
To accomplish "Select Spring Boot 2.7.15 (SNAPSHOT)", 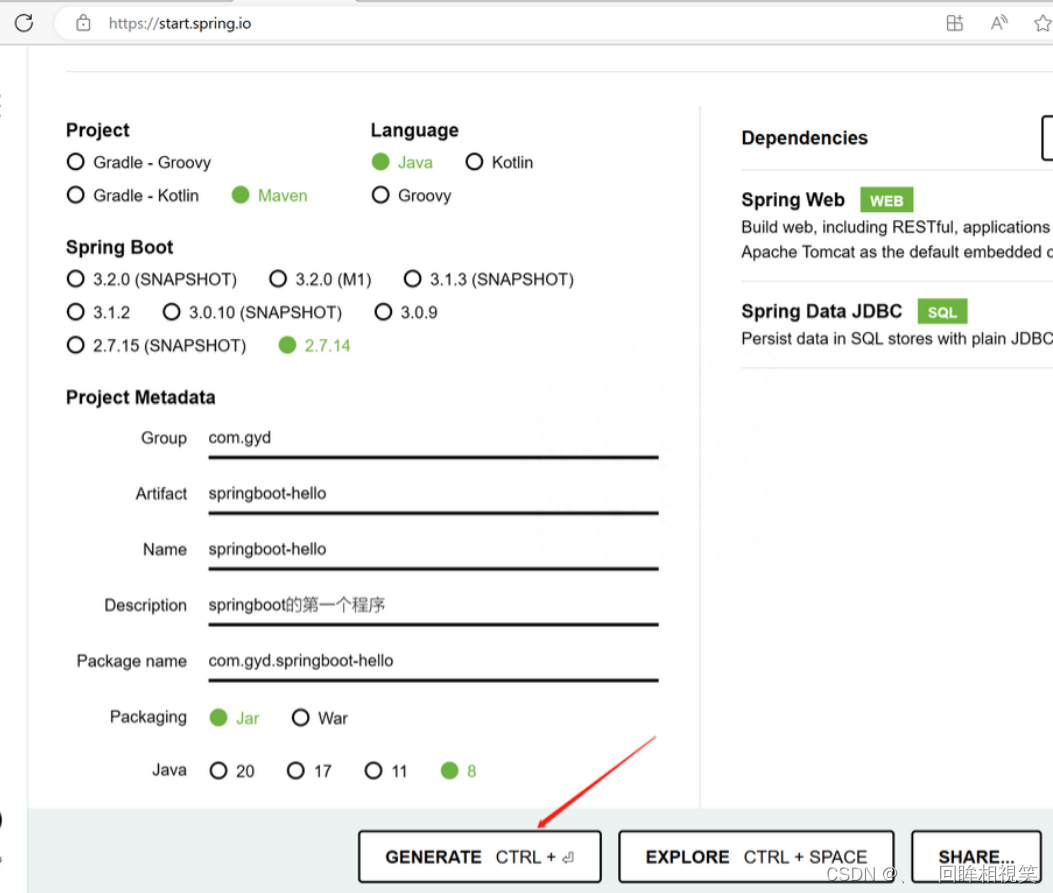I will pyautogui.click(x=76, y=345).
